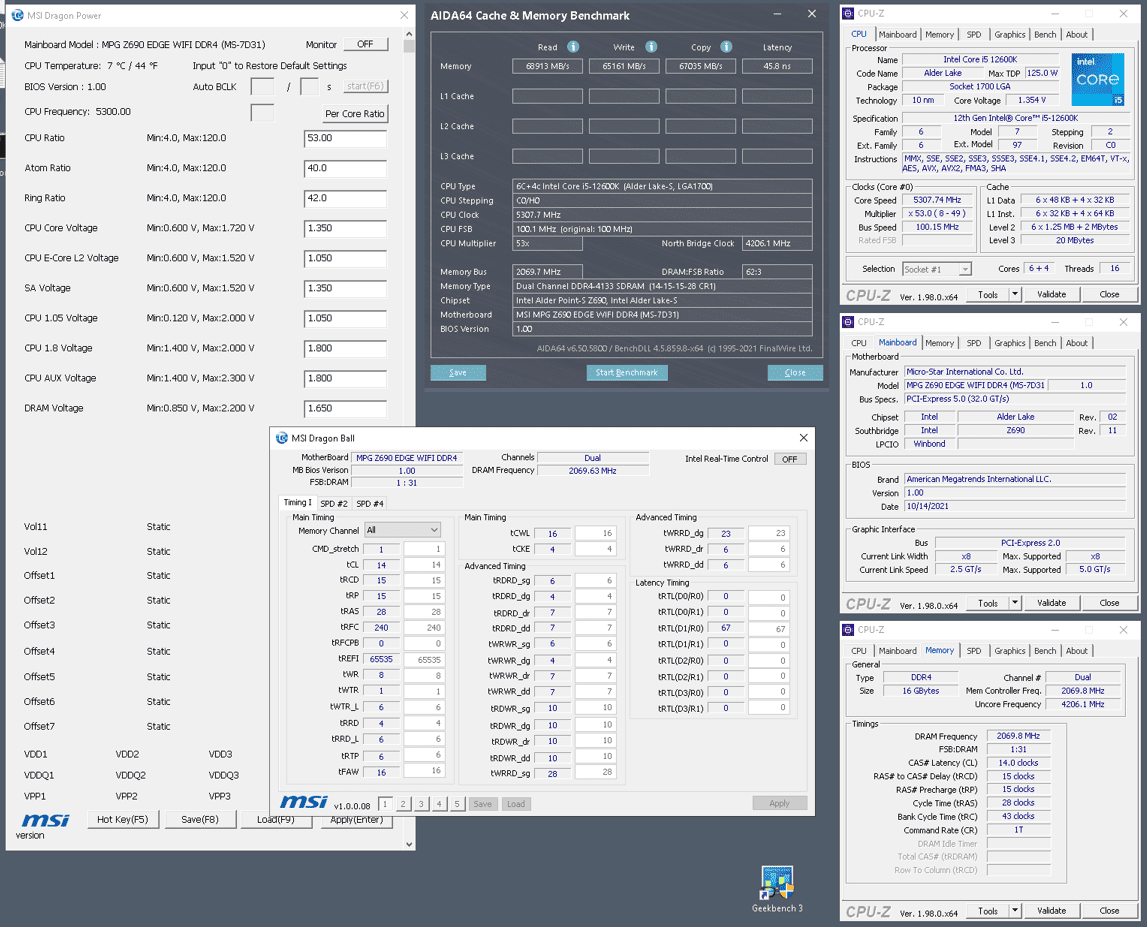The width and height of the screenshot is (1147, 927).
Task: Expand Tools dropdown arrow in CPU-Z CPU window
Action: [x=1015, y=295]
